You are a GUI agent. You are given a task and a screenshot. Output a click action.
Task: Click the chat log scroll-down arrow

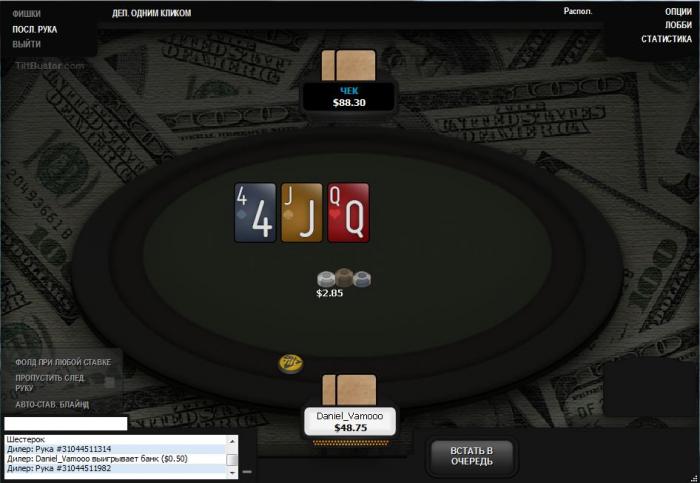point(232,472)
